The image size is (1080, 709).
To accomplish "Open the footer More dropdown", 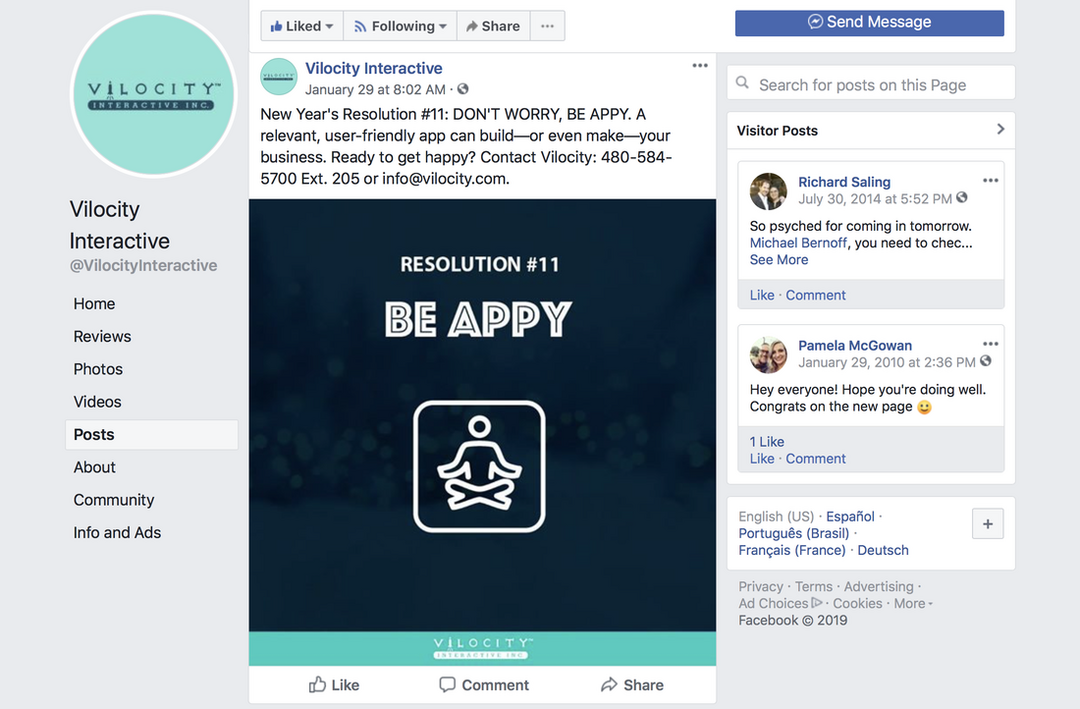I will pyautogui.click(x=913, y=604).
